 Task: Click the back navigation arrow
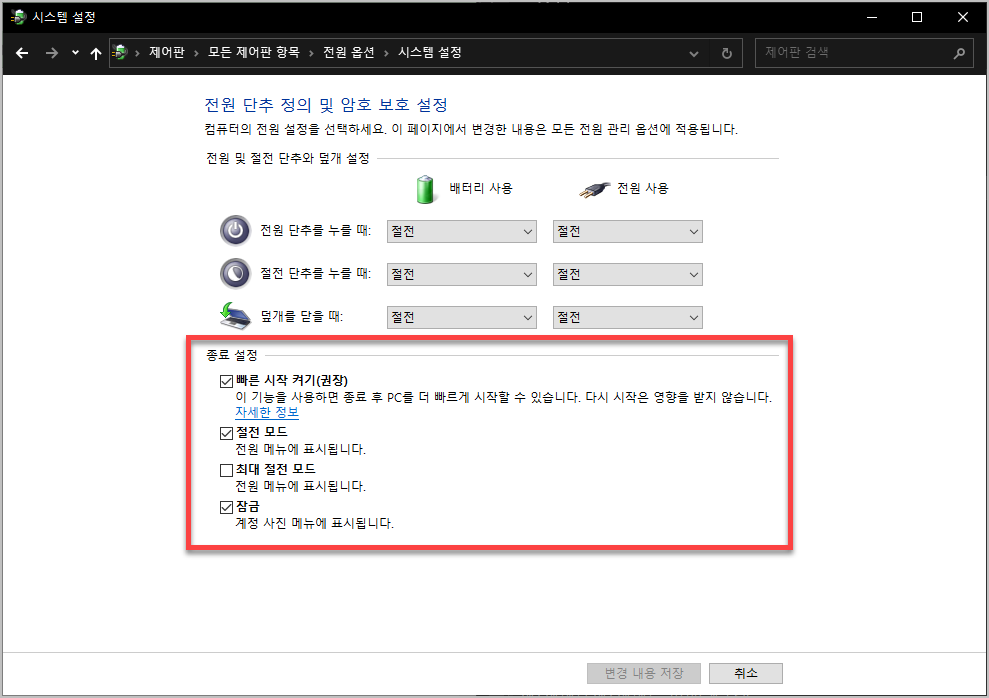pos(22,53)
